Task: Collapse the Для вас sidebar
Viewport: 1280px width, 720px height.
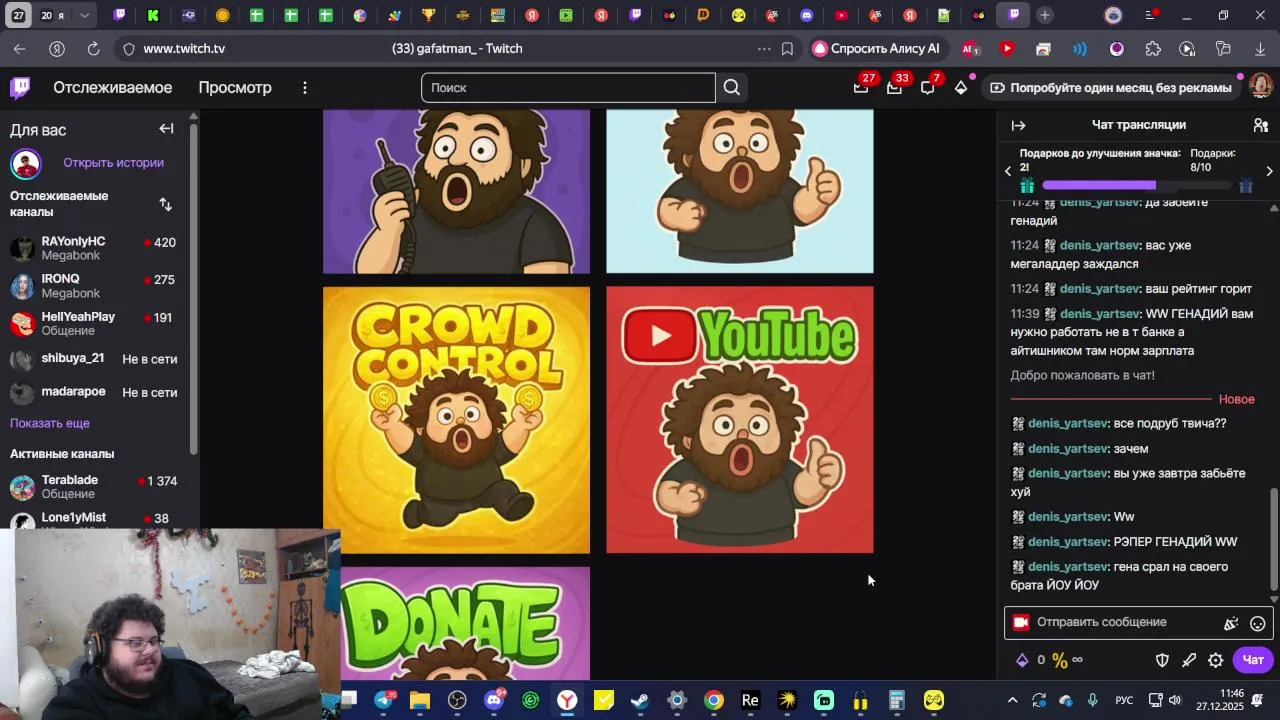Action: 166,129
